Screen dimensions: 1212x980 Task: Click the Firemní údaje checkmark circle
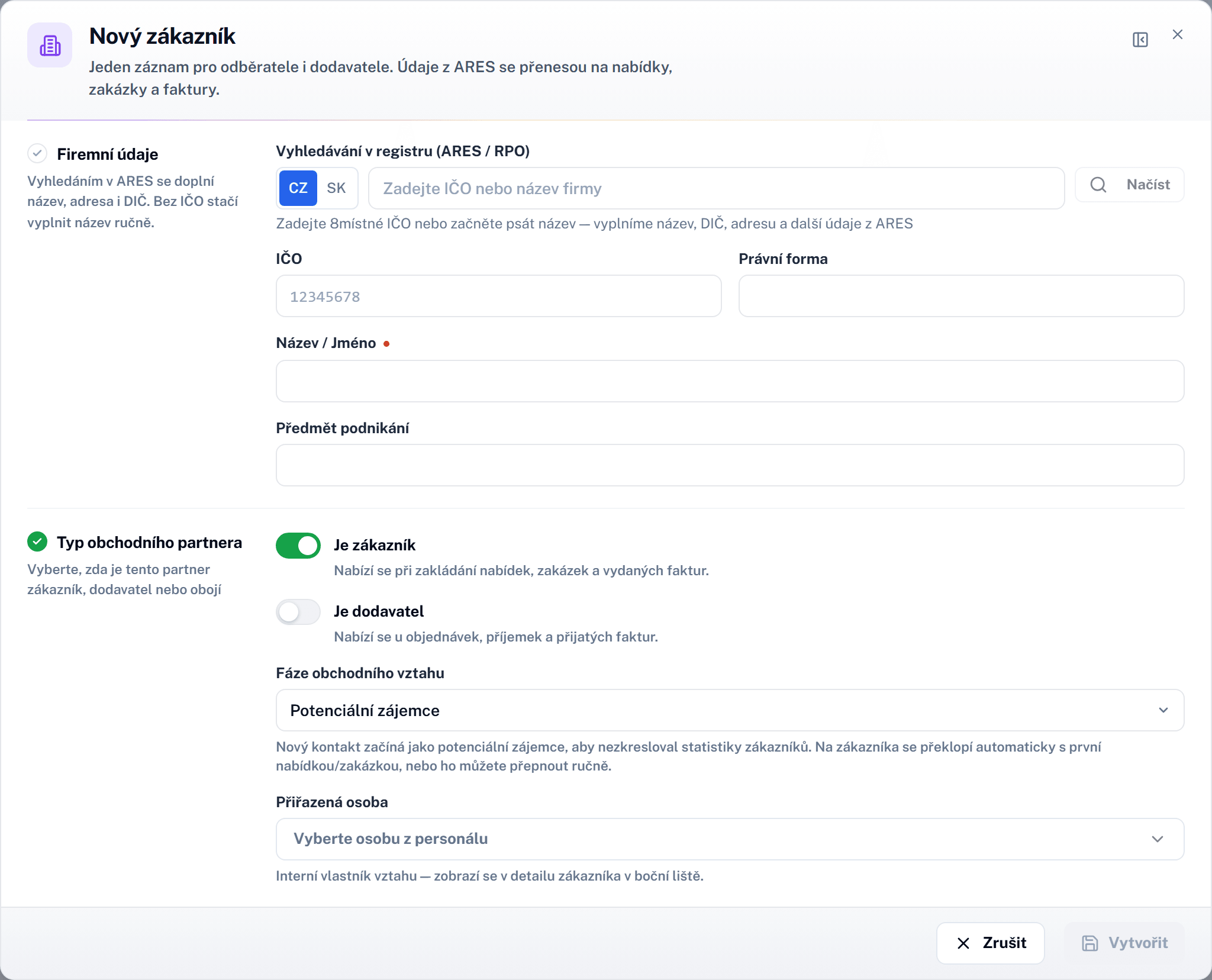(x=37, y=153)
